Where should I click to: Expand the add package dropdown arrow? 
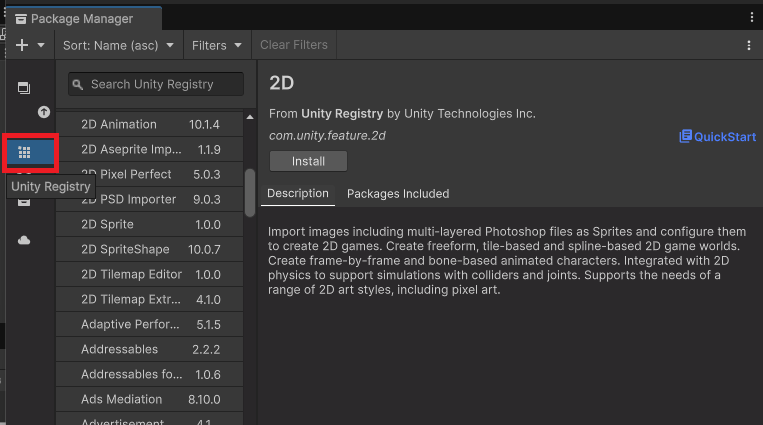[41, 45]
